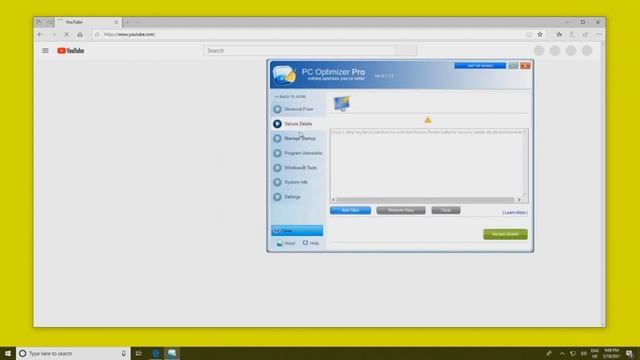This screenshot has width=640, height=360.
Task: Click Back to Home link
Action: pos(290,97)
